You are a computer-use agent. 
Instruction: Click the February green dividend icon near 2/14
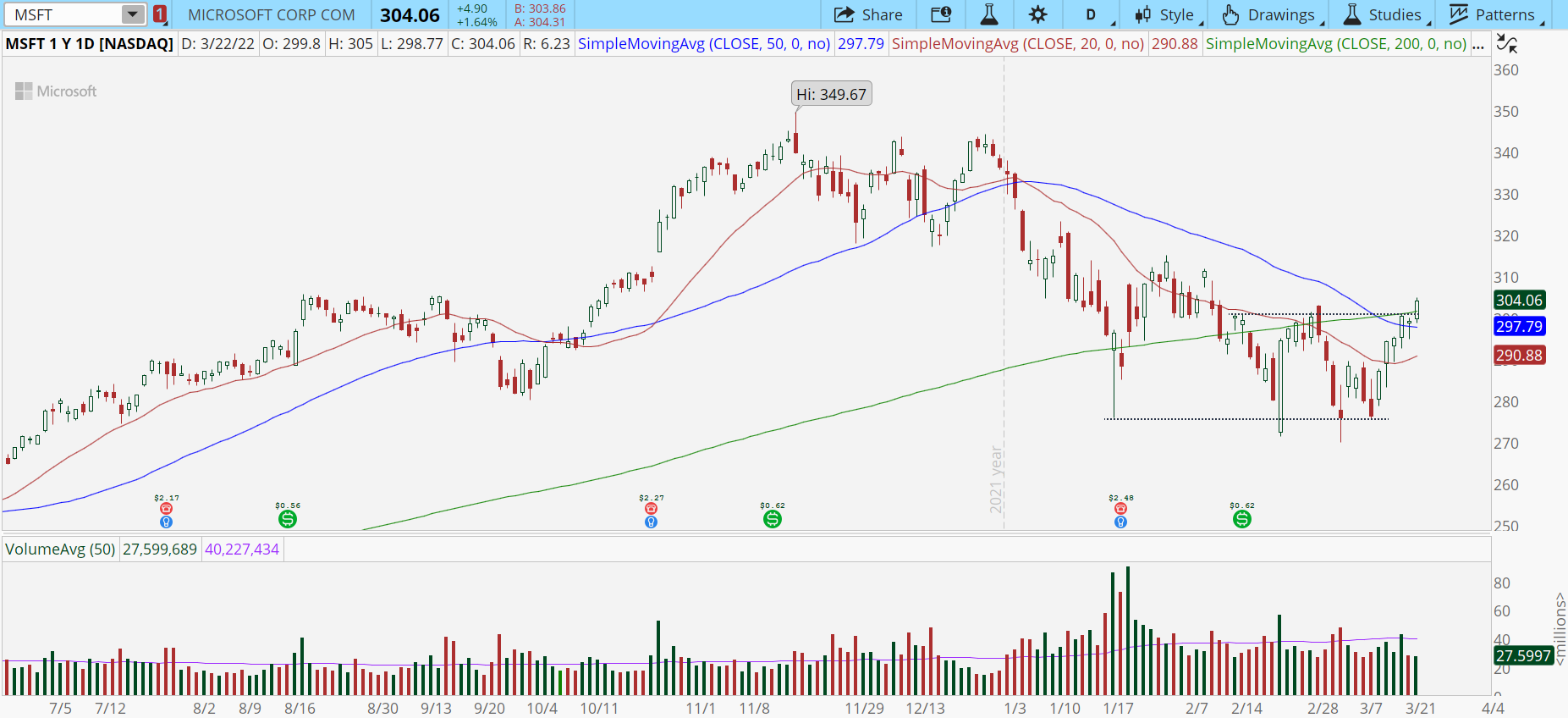[1242, 519]
